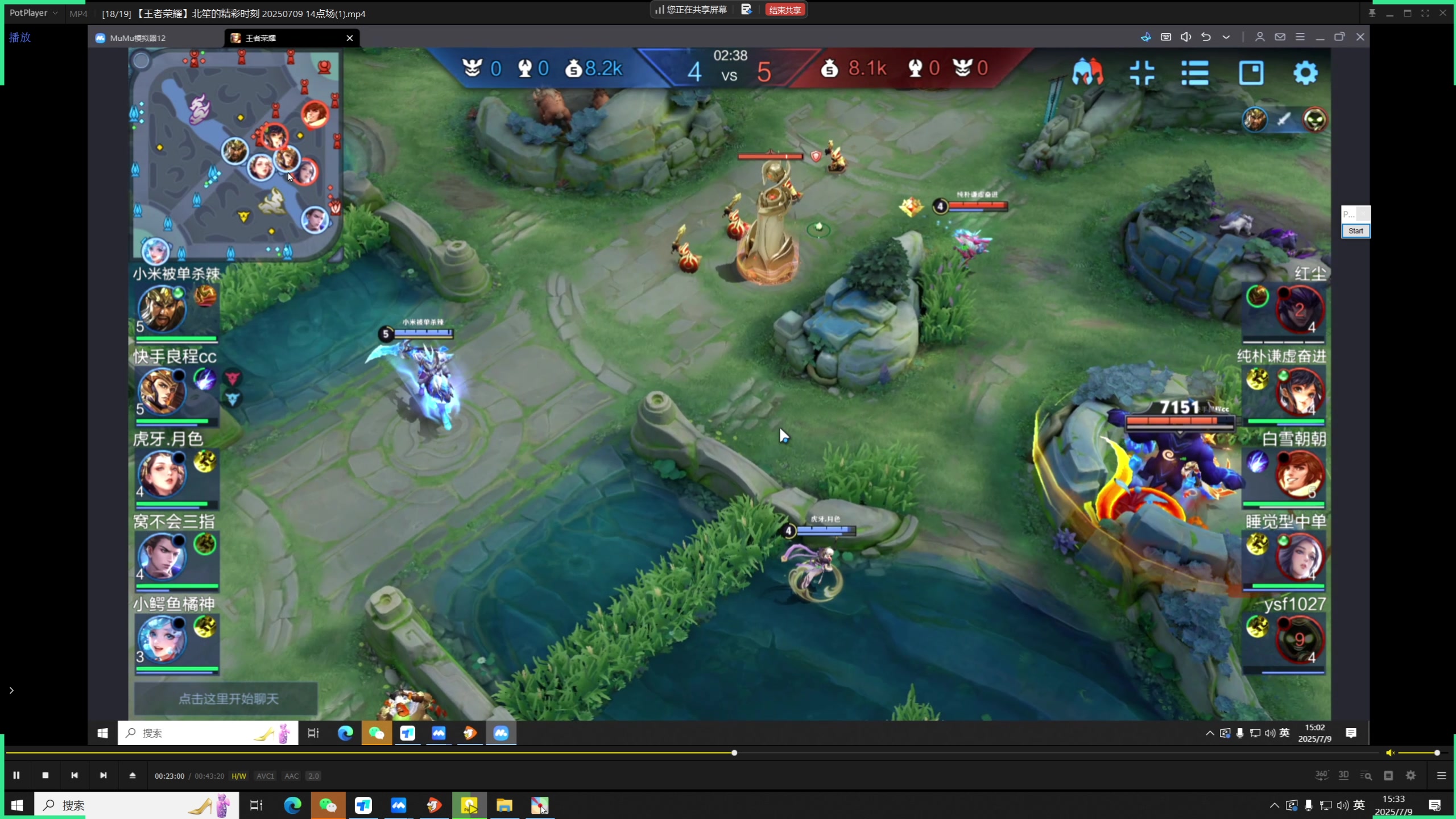
Task: Open the sharing annotation icon beside 结束共享
Action: [746, 10]
